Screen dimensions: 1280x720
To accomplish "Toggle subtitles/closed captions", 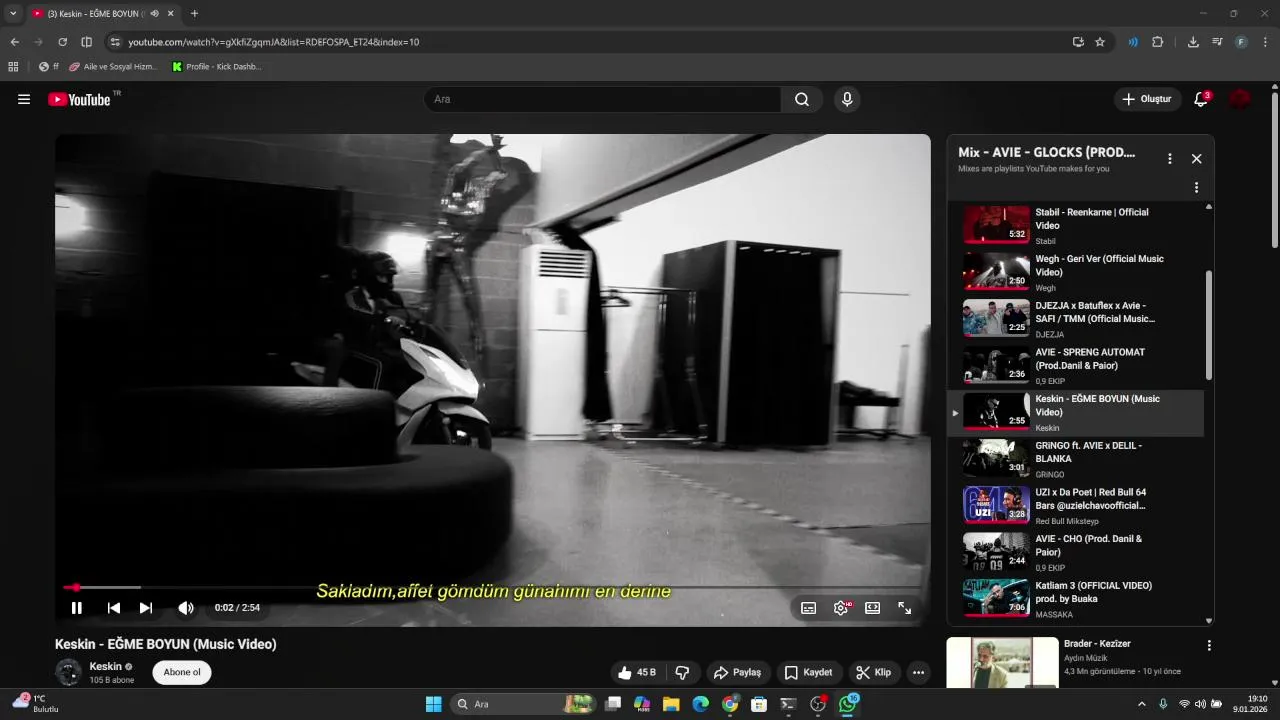I will click(809, 608).
